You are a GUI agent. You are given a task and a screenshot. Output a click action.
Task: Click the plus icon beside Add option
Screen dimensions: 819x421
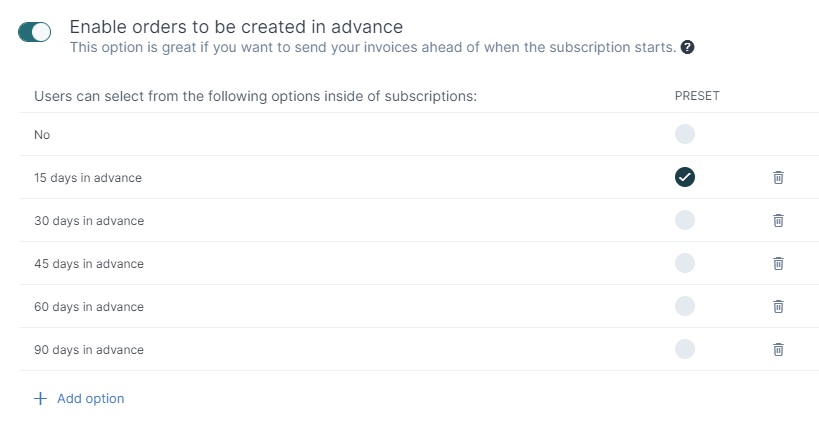pos(40,399)
